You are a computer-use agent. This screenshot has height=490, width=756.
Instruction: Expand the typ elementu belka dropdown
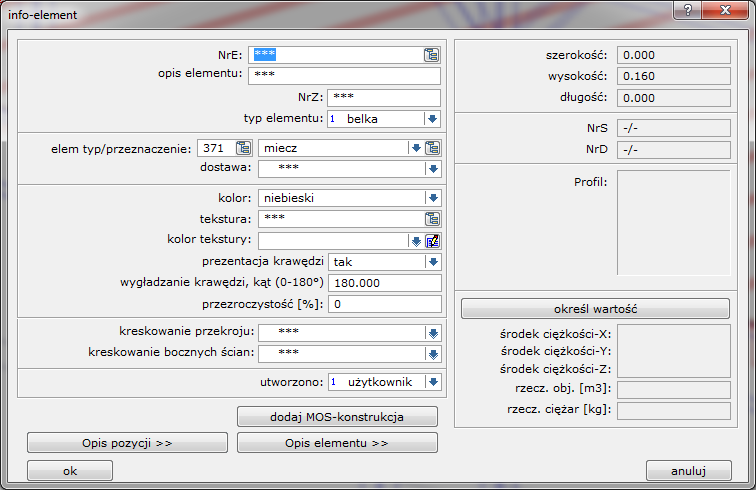click(x=432, y=119)
